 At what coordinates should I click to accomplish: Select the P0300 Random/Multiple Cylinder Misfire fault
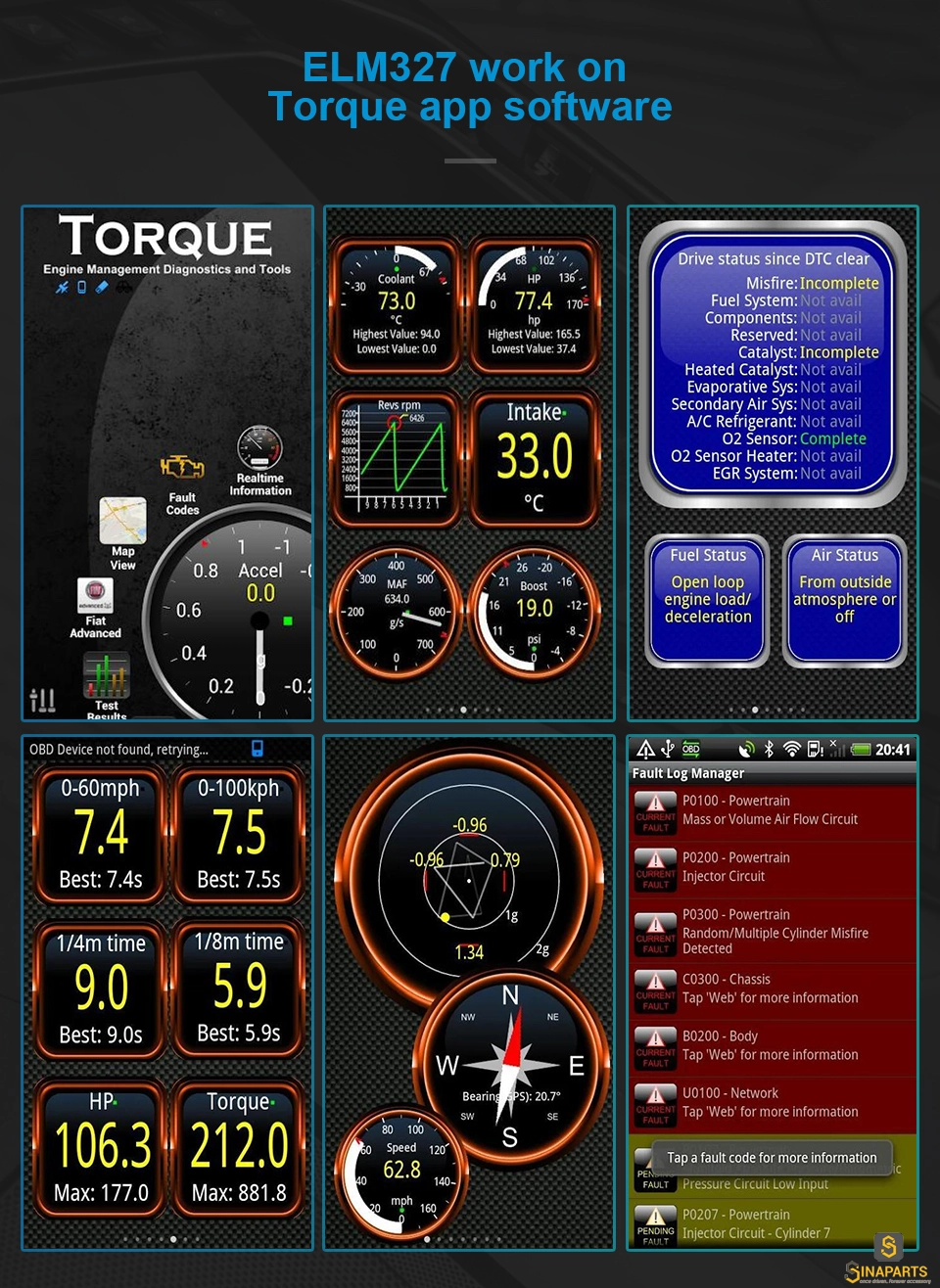point(773,932)
